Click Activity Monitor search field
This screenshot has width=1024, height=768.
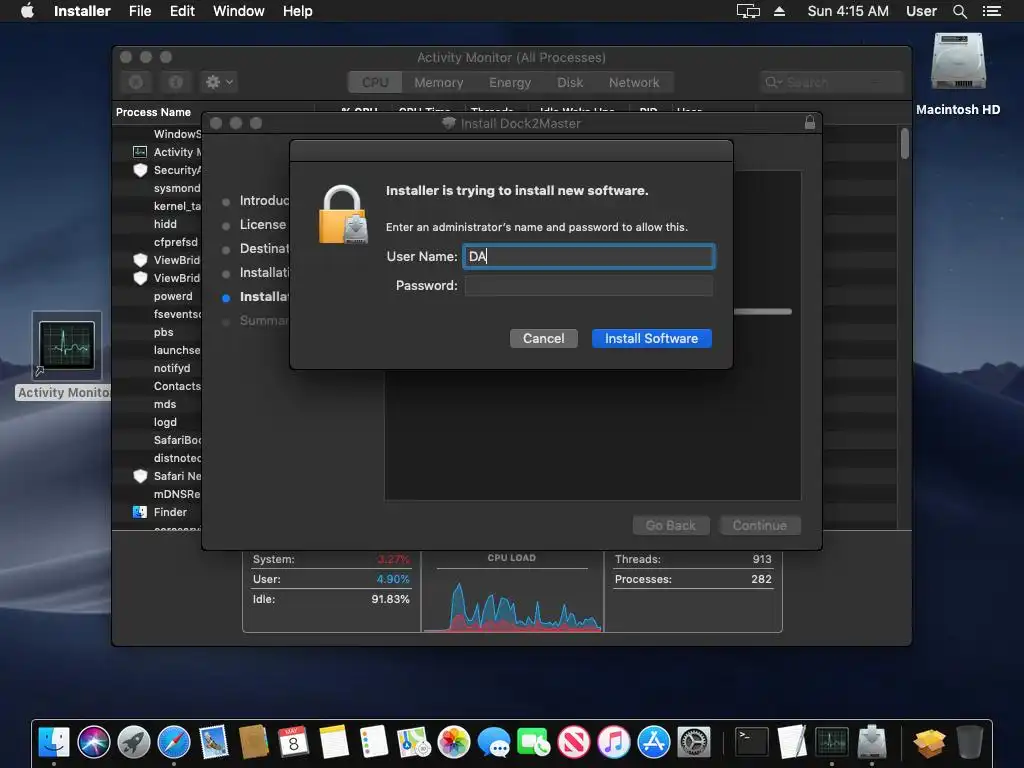click(x=831, y=82)
